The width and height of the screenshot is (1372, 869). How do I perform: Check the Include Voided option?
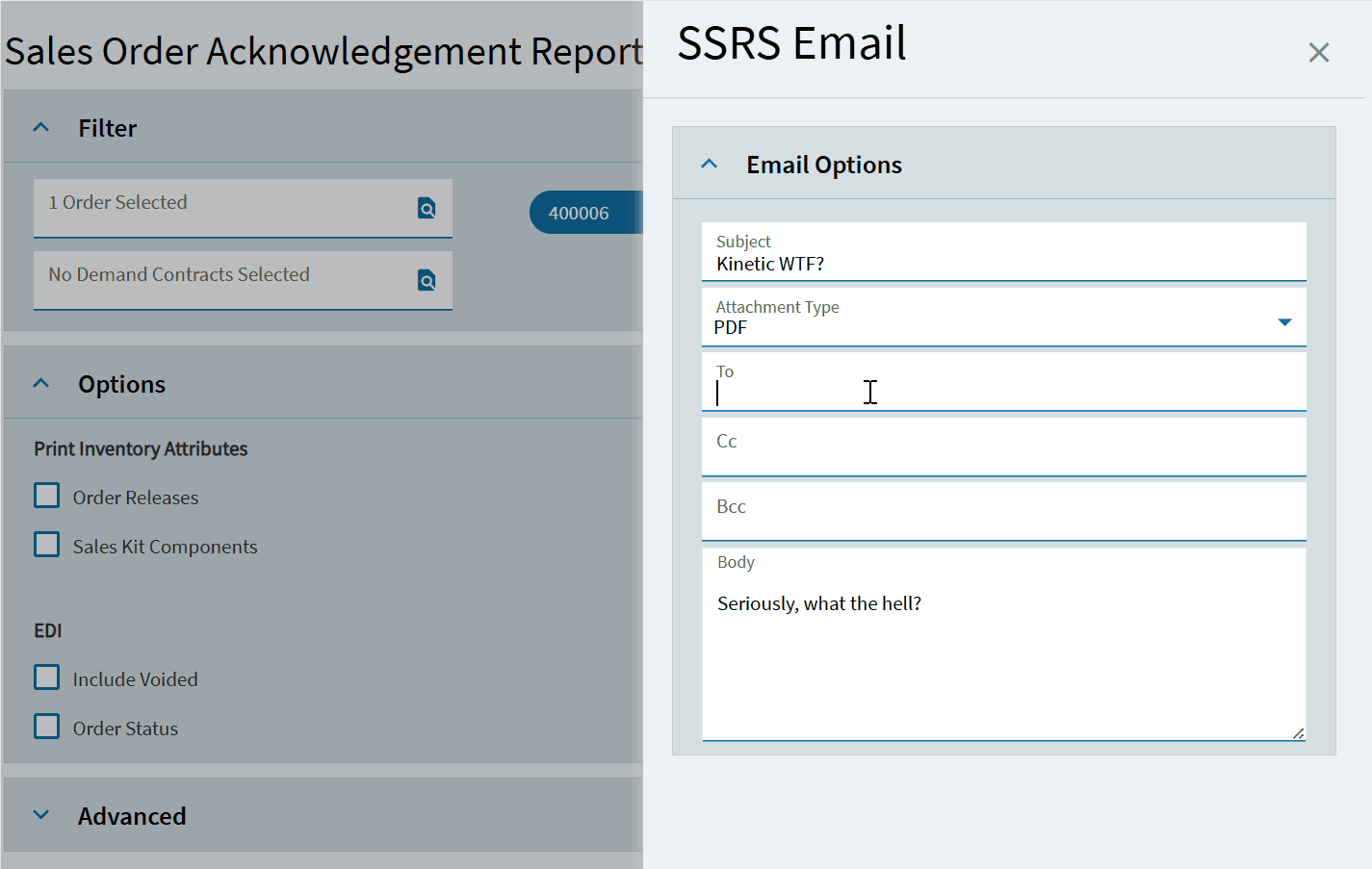point(46,677)
